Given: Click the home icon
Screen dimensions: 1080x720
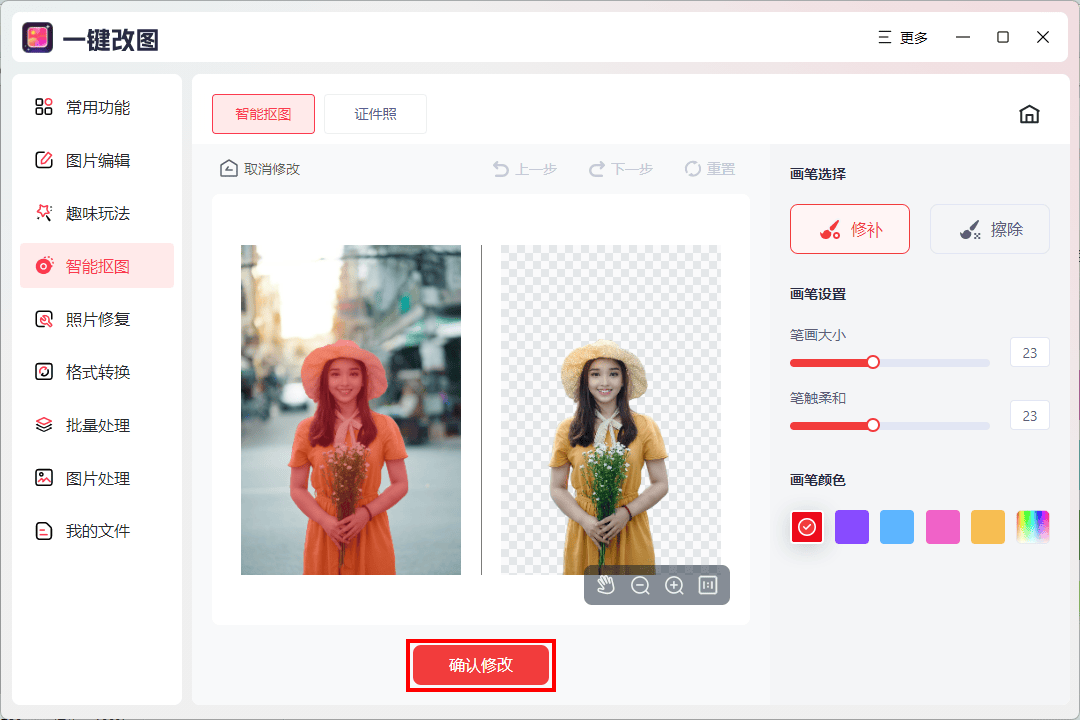Looking at the screenshot, I should (x=1029, y=114).
